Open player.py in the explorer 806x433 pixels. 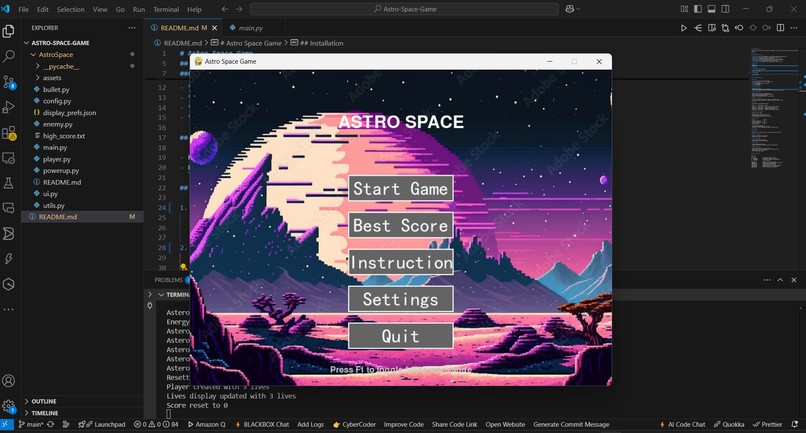pos(57,159)
